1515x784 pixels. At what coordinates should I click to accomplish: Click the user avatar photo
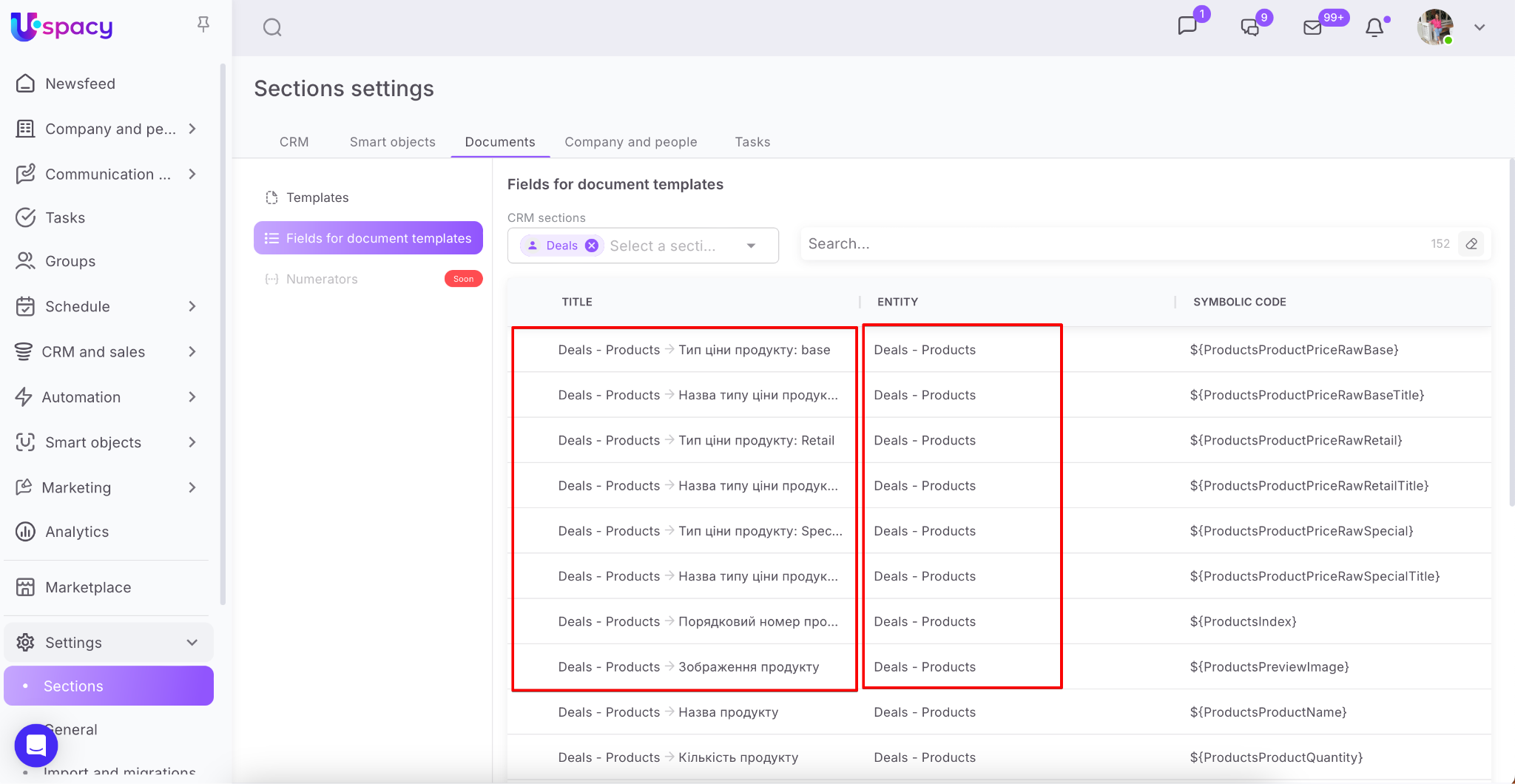[x=1435, y=27]
